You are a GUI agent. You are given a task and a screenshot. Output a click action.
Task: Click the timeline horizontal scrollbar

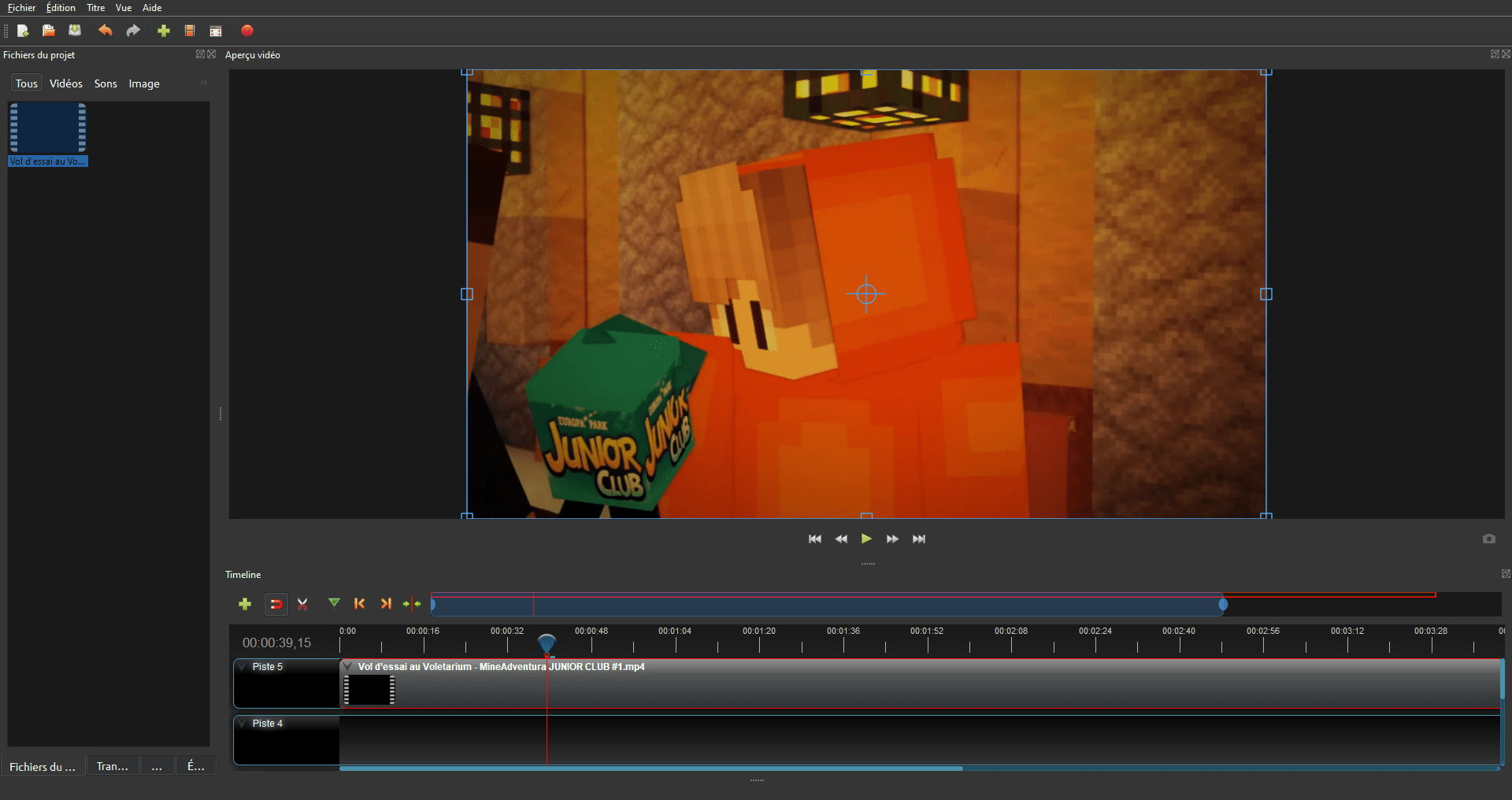click(x=650, y=769)
